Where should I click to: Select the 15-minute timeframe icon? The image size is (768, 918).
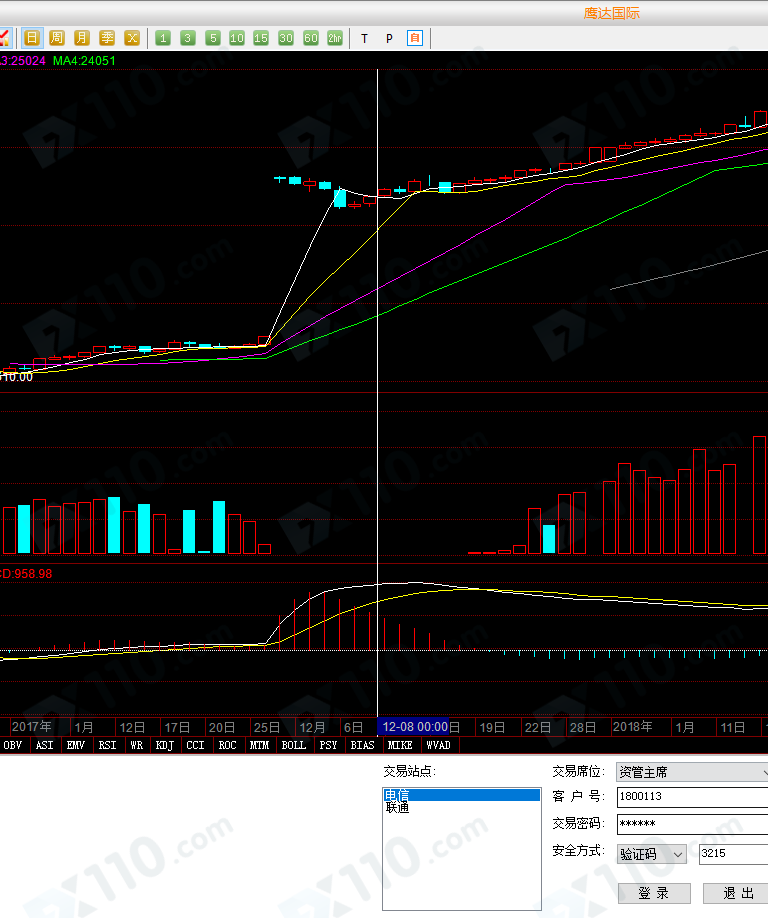click(261, 38)
